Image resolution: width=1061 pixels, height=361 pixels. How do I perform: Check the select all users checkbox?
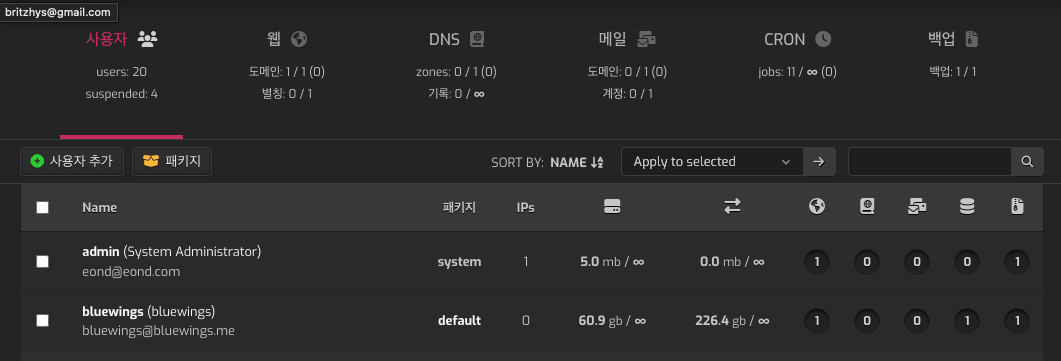[x=43, y=208]
